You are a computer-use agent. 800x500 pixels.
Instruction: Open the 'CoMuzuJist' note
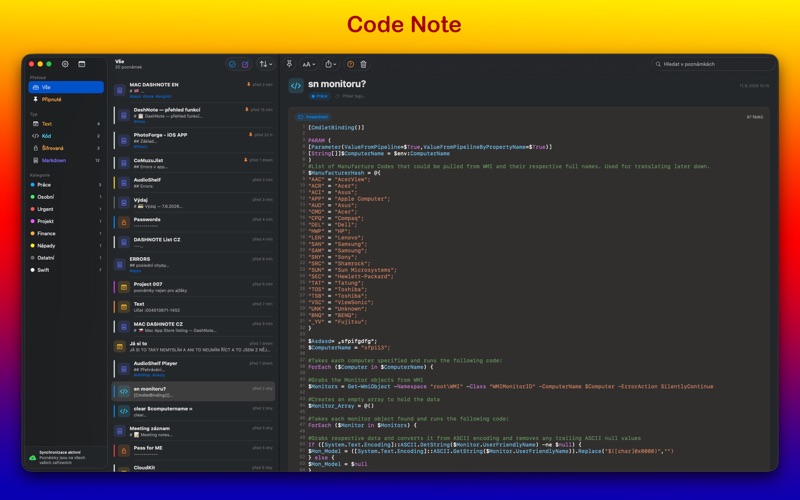[193, 163]
